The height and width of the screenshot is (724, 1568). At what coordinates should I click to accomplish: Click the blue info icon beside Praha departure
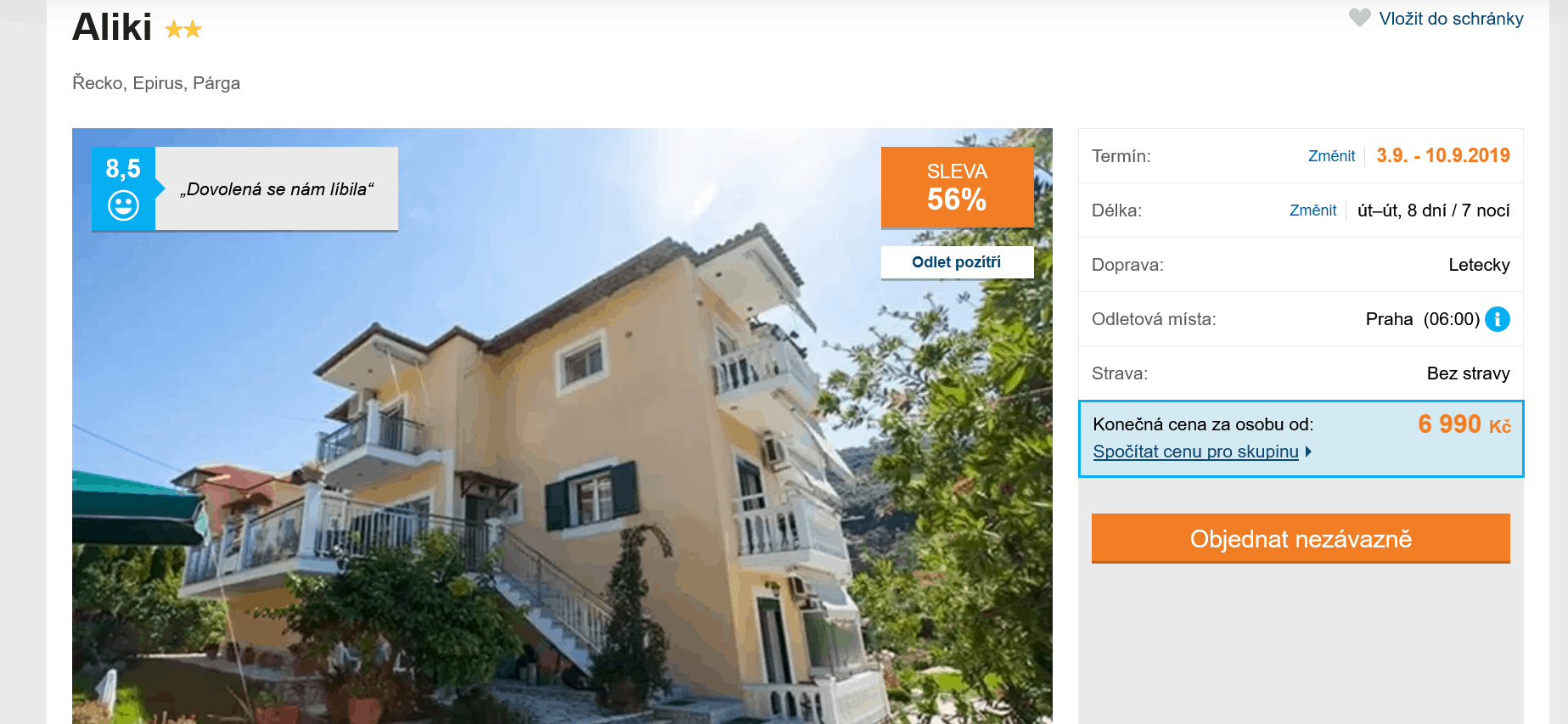(1498, 319)
